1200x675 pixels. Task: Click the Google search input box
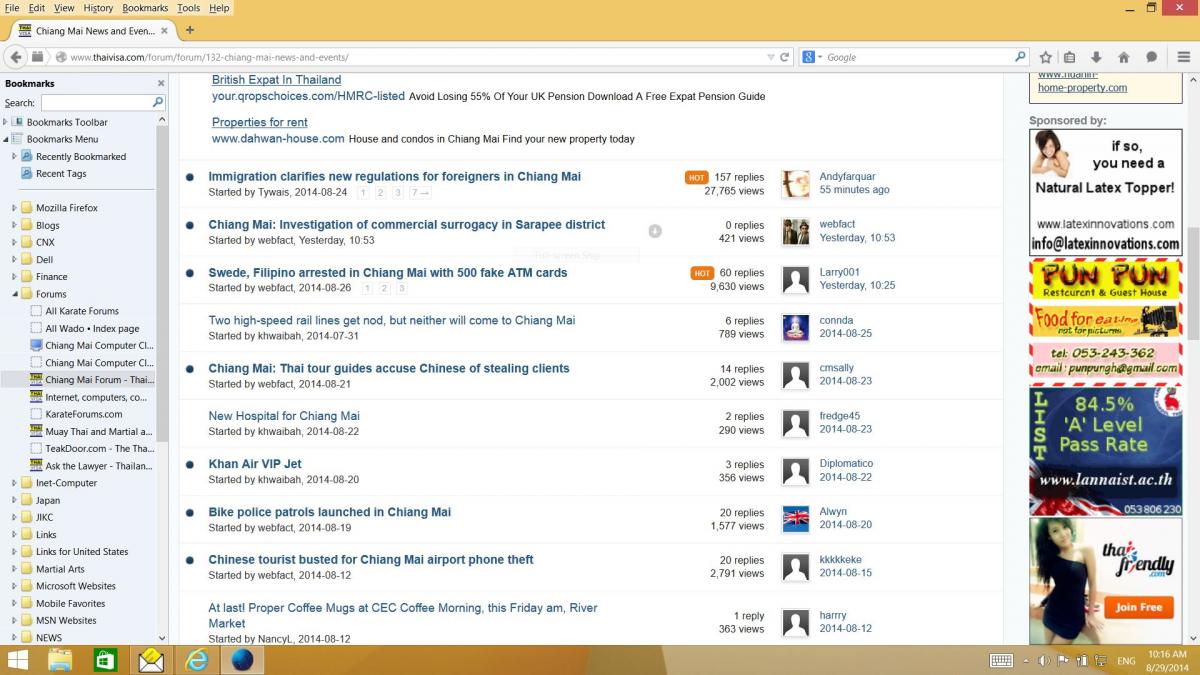pos(918,57)
